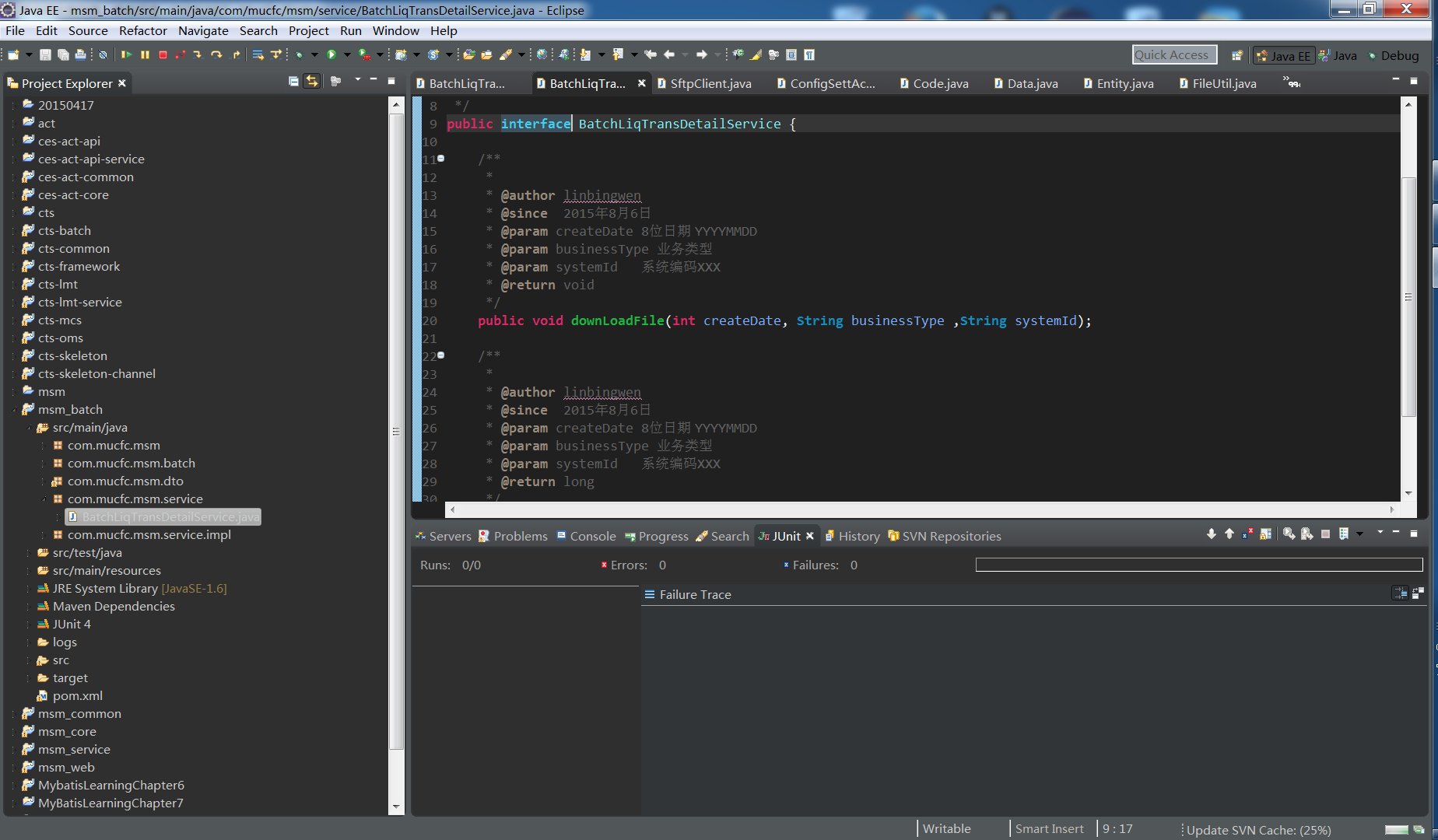Click the code editor vertical scrollbar
The width and height of the screenshot is (1438, 840).
(1408, 299)
